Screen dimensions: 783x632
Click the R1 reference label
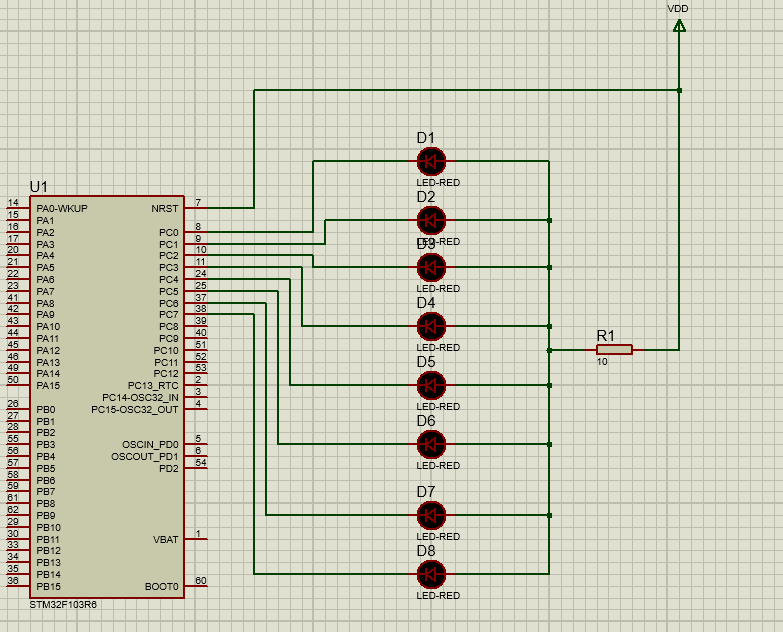pos(605,335)
